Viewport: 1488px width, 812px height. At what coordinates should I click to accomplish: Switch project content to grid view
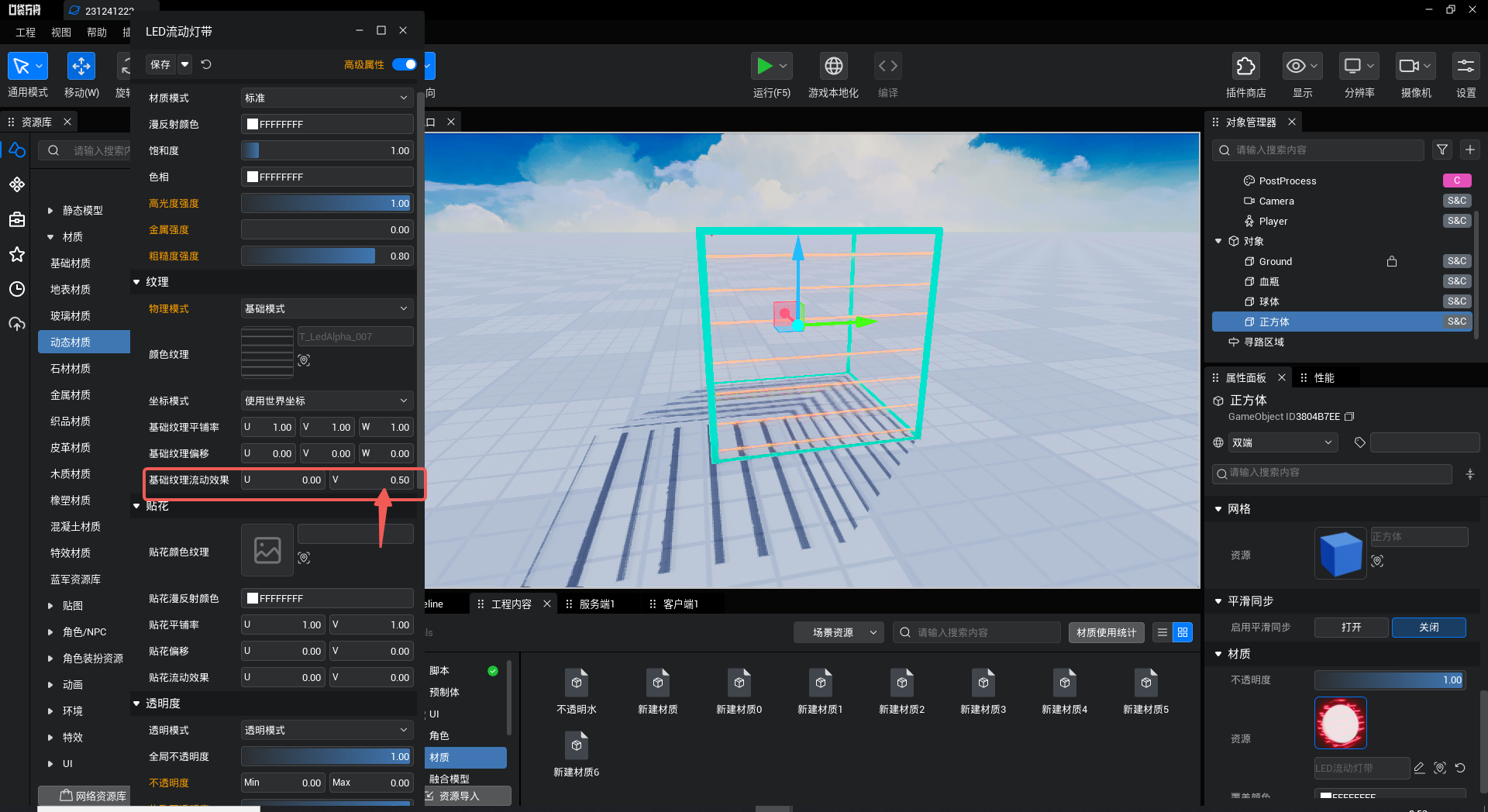pos(1183,632)
